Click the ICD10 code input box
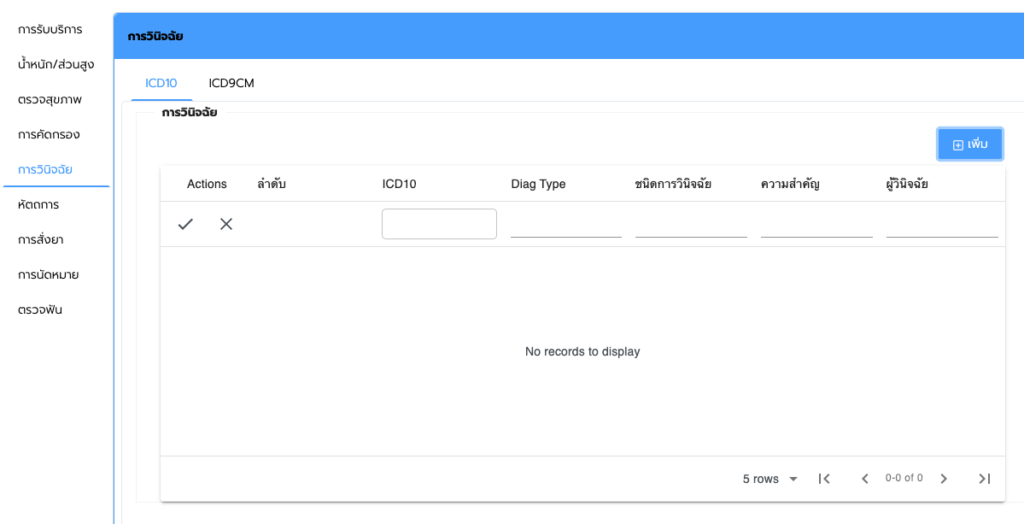Viewport: 1024px width, 524px height. coord(439,224)
